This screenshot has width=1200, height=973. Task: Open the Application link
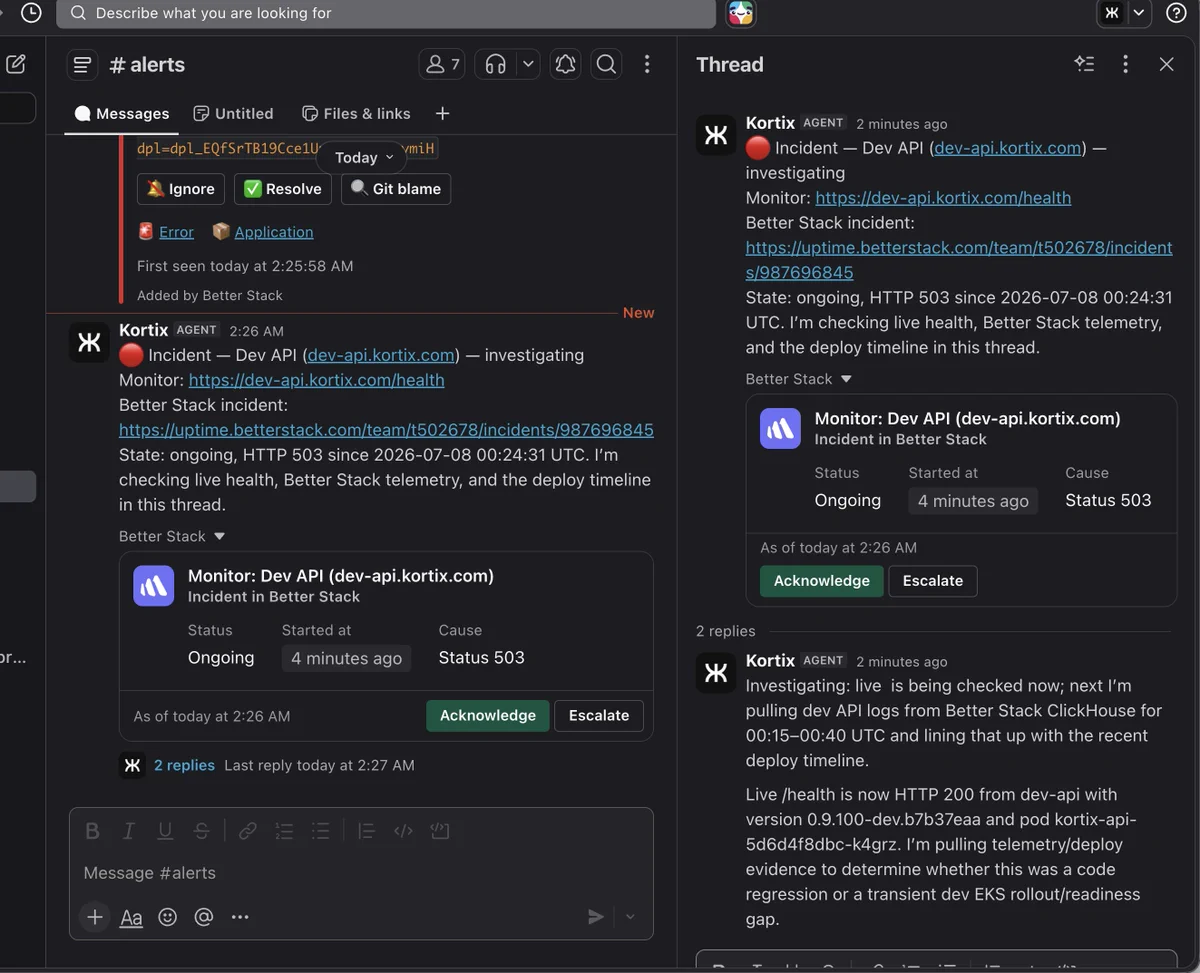click(x=274, y=232)
